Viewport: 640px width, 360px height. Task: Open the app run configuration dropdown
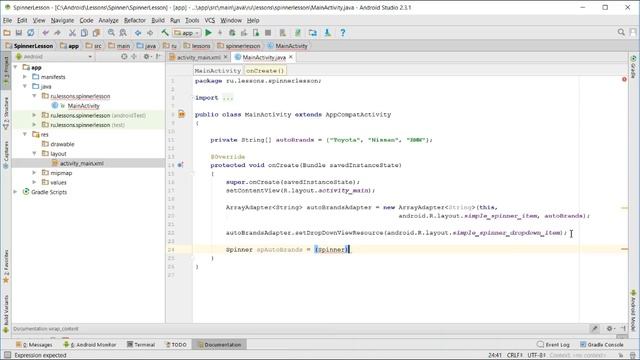coord(187,33)
